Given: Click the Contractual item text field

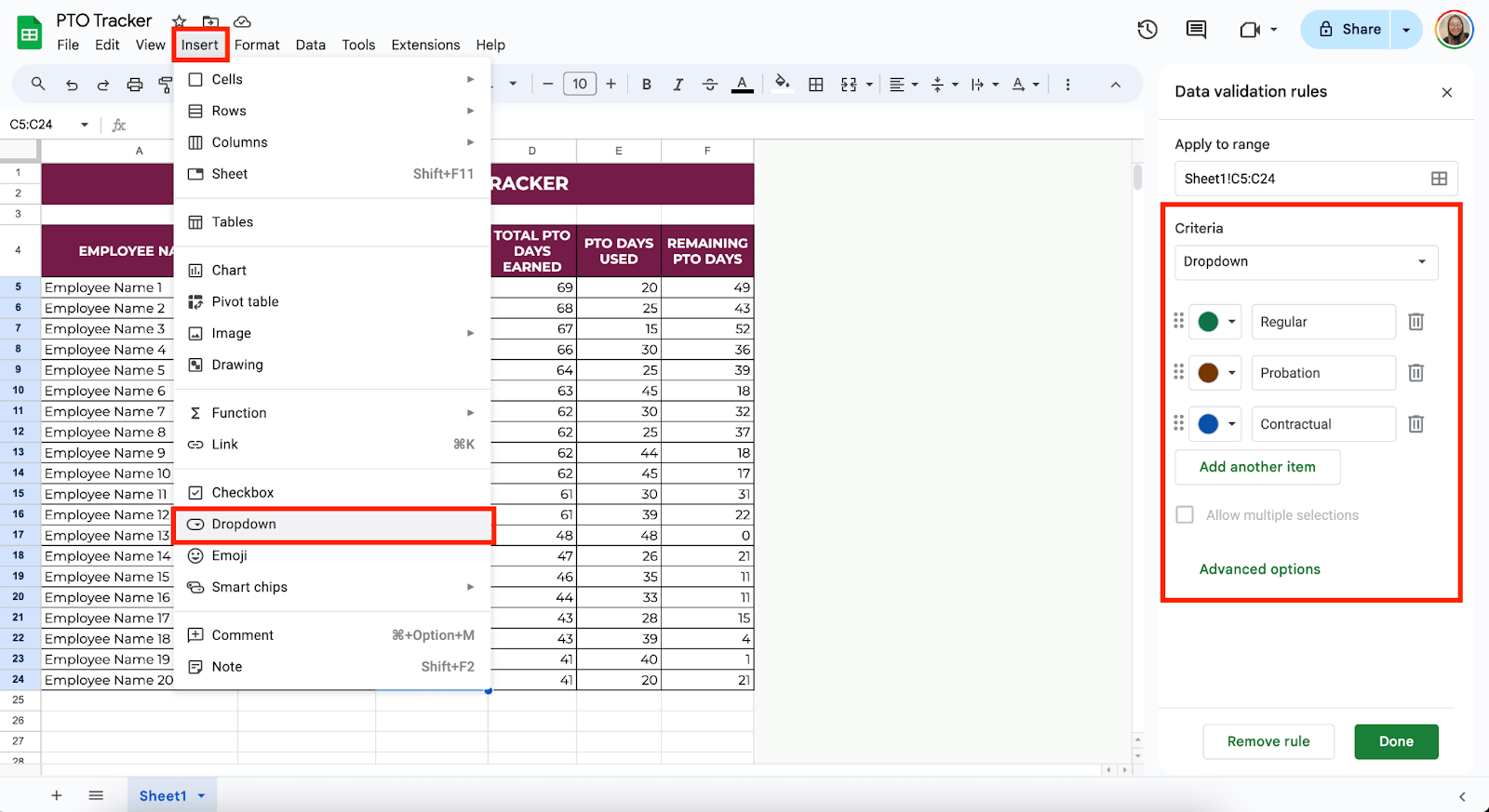Looking at the screenshot, I should 1322,424.
